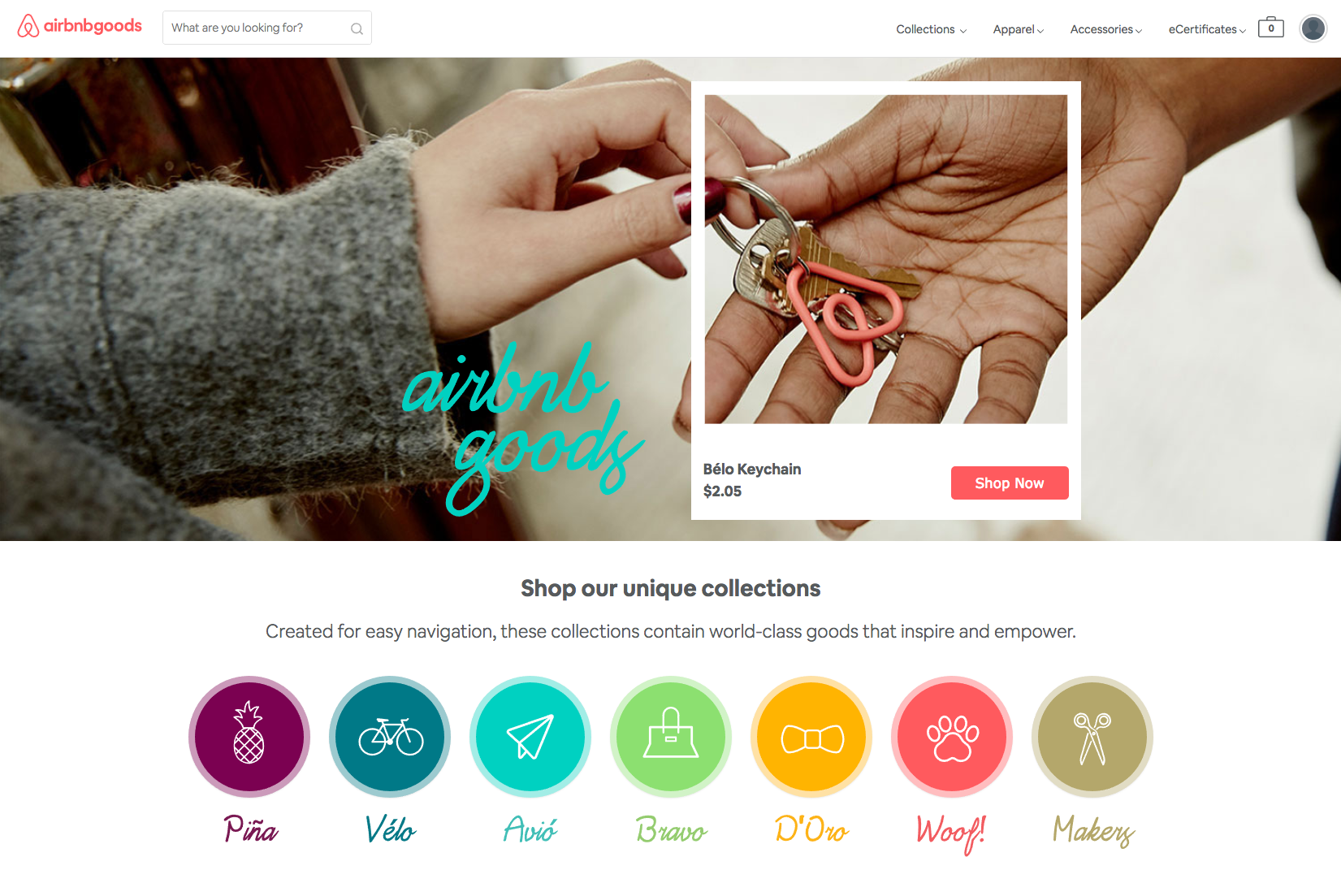Open the D'Oro bow tie collection icon

click(811, 737)
